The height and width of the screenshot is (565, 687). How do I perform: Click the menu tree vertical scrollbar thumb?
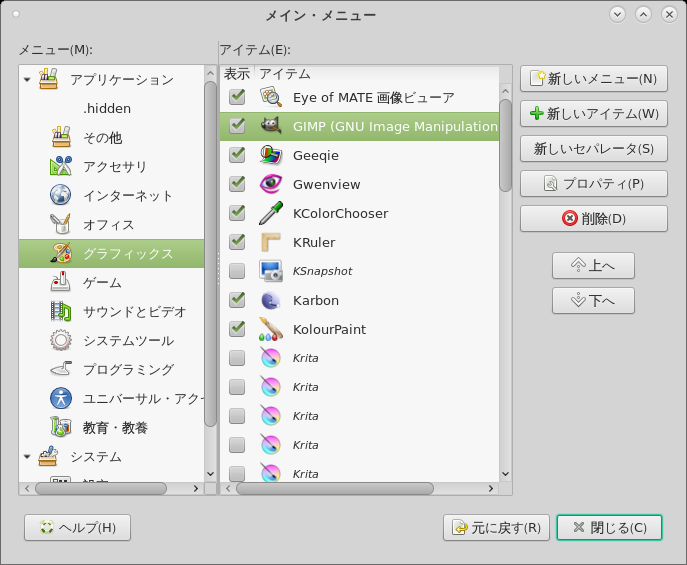tap(210, 254)
